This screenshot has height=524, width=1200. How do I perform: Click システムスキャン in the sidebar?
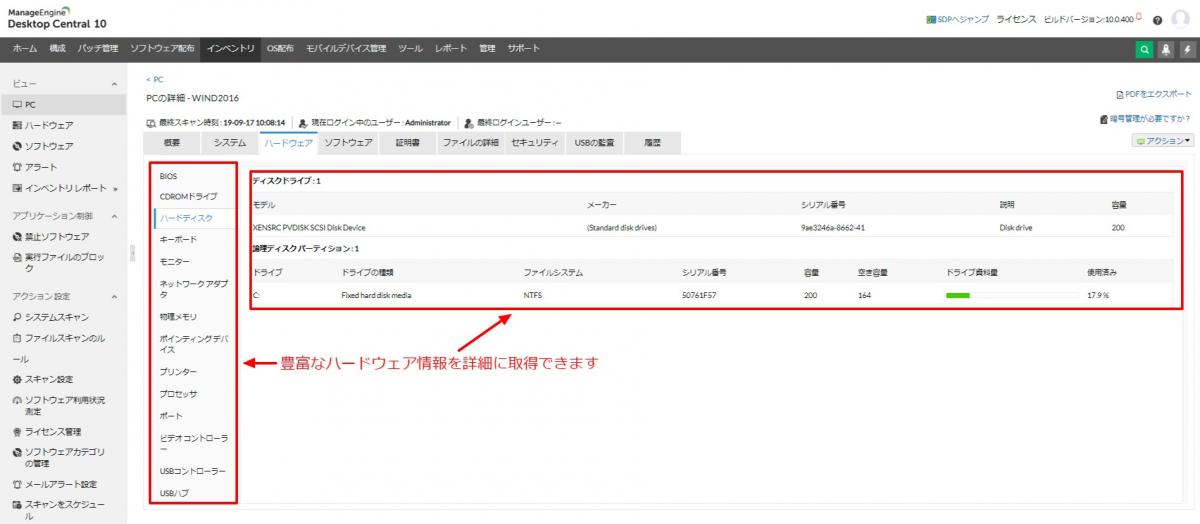click(x=57, y=317)
